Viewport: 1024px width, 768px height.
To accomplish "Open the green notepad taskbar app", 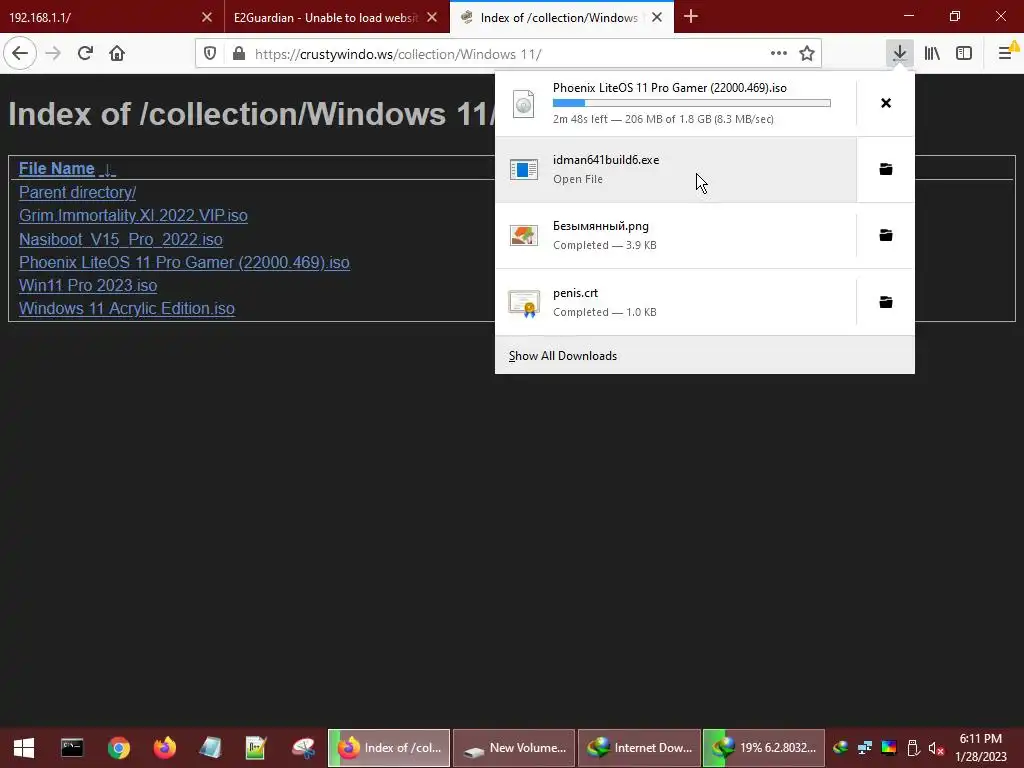I will 256,748.
